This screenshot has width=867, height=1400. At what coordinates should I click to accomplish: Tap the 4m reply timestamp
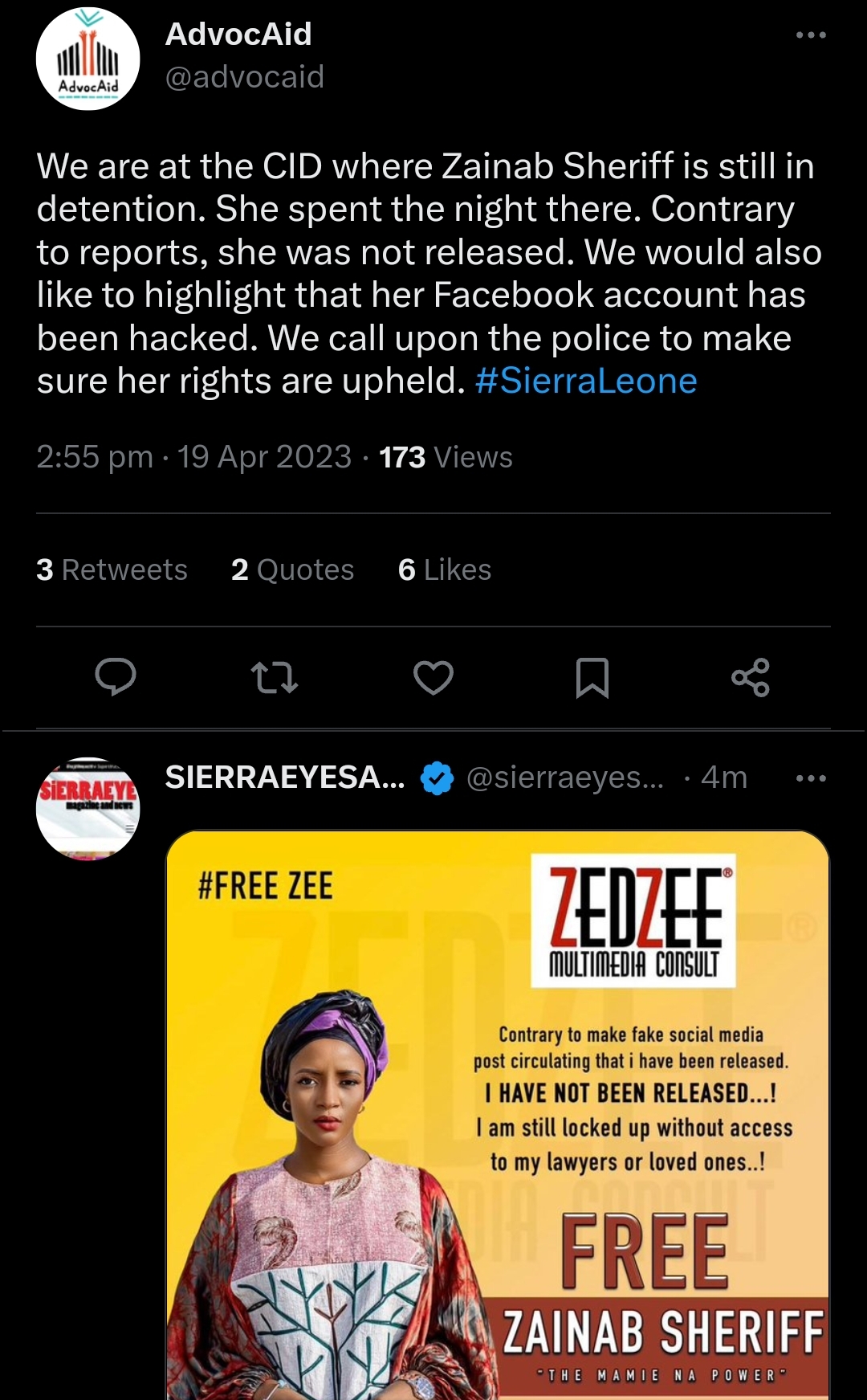point(724,778)
